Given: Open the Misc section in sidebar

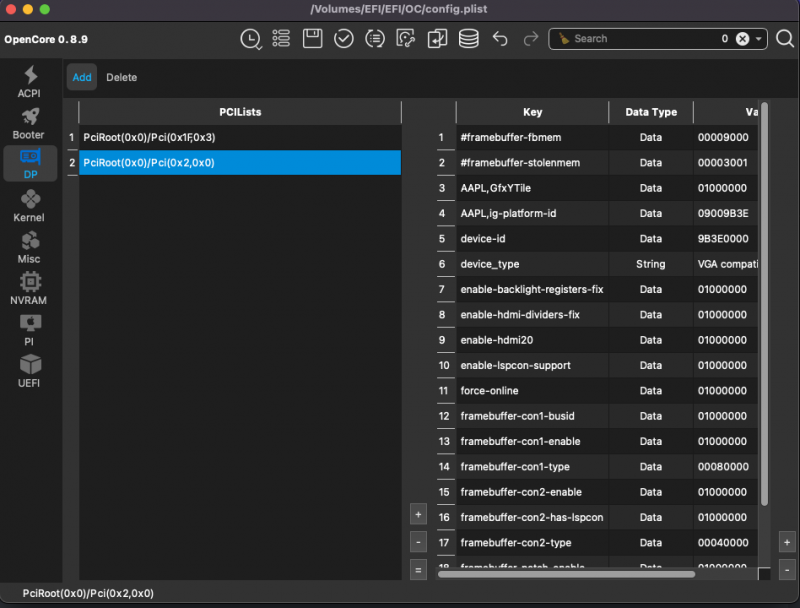Looking at the screenshot, I should click(29, 248).
